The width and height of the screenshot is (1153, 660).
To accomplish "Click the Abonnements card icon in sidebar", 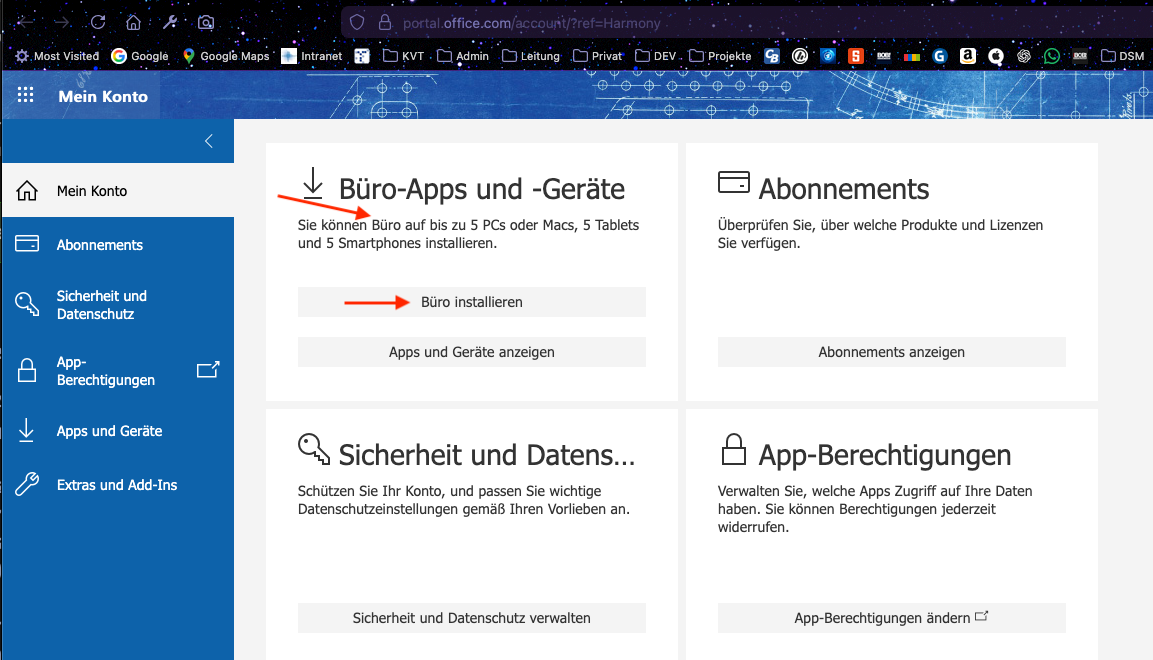I will point(27,243).
